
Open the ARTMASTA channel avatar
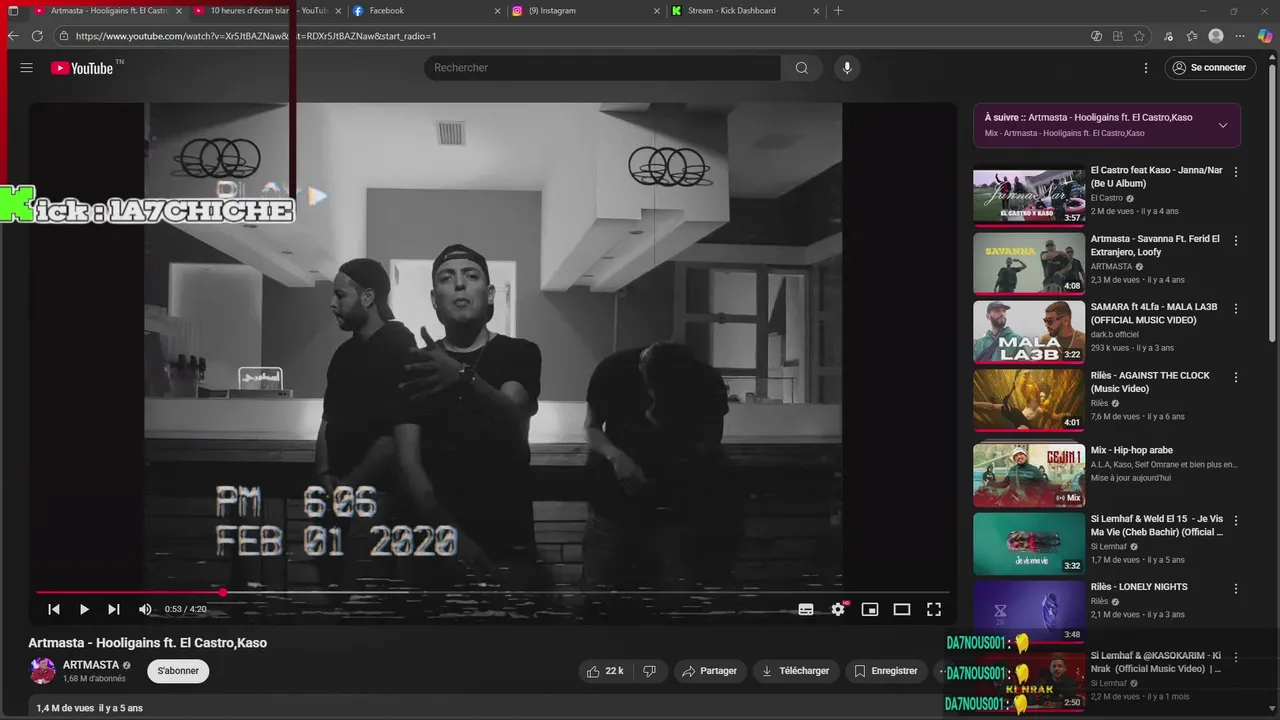(x=42, y=671)
